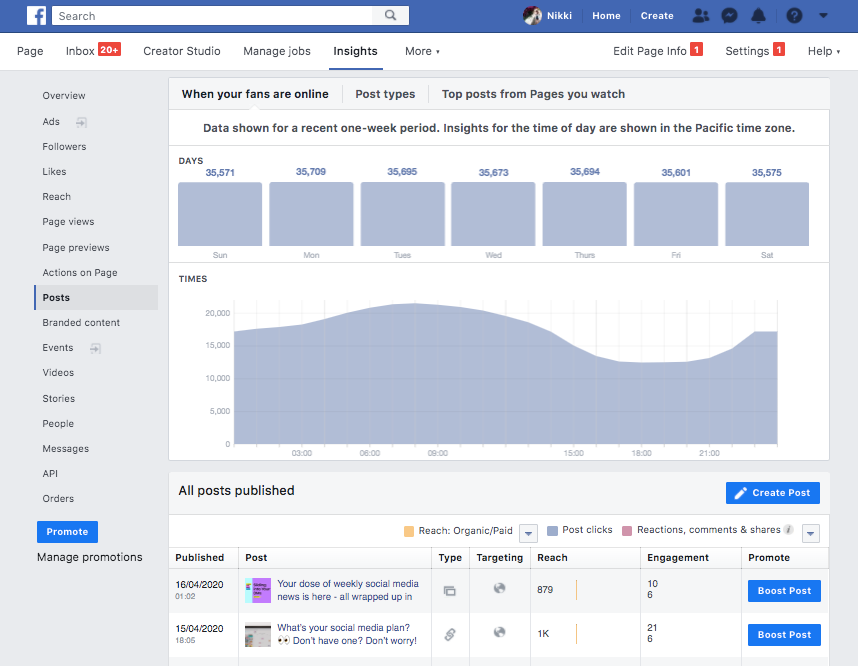Open Page views in sidebar
Viewport: 858px width, 666px height.
click(x=68, y=222)
